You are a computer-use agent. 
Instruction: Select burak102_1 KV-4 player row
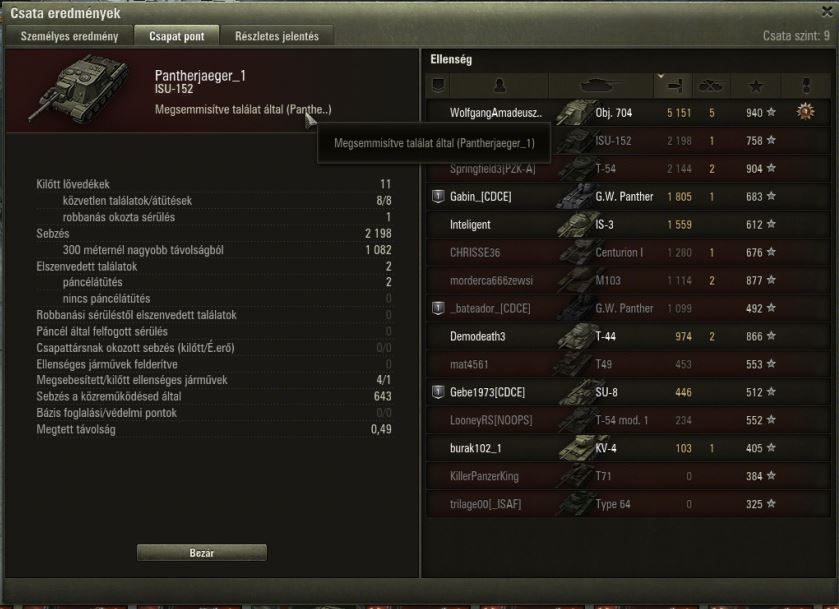coord(628,448)
